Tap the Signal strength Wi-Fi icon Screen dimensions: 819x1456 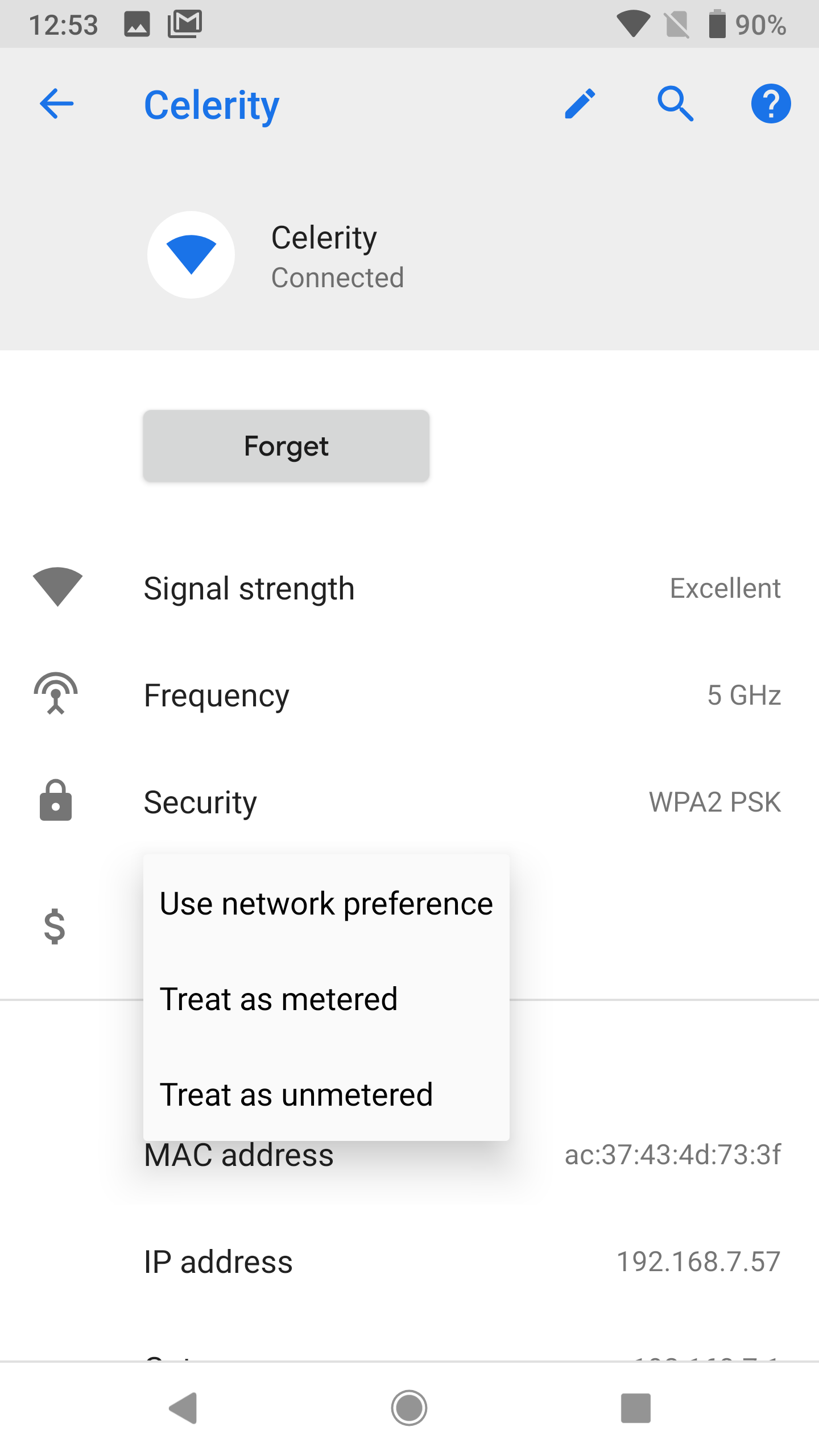tap(57, 587)
